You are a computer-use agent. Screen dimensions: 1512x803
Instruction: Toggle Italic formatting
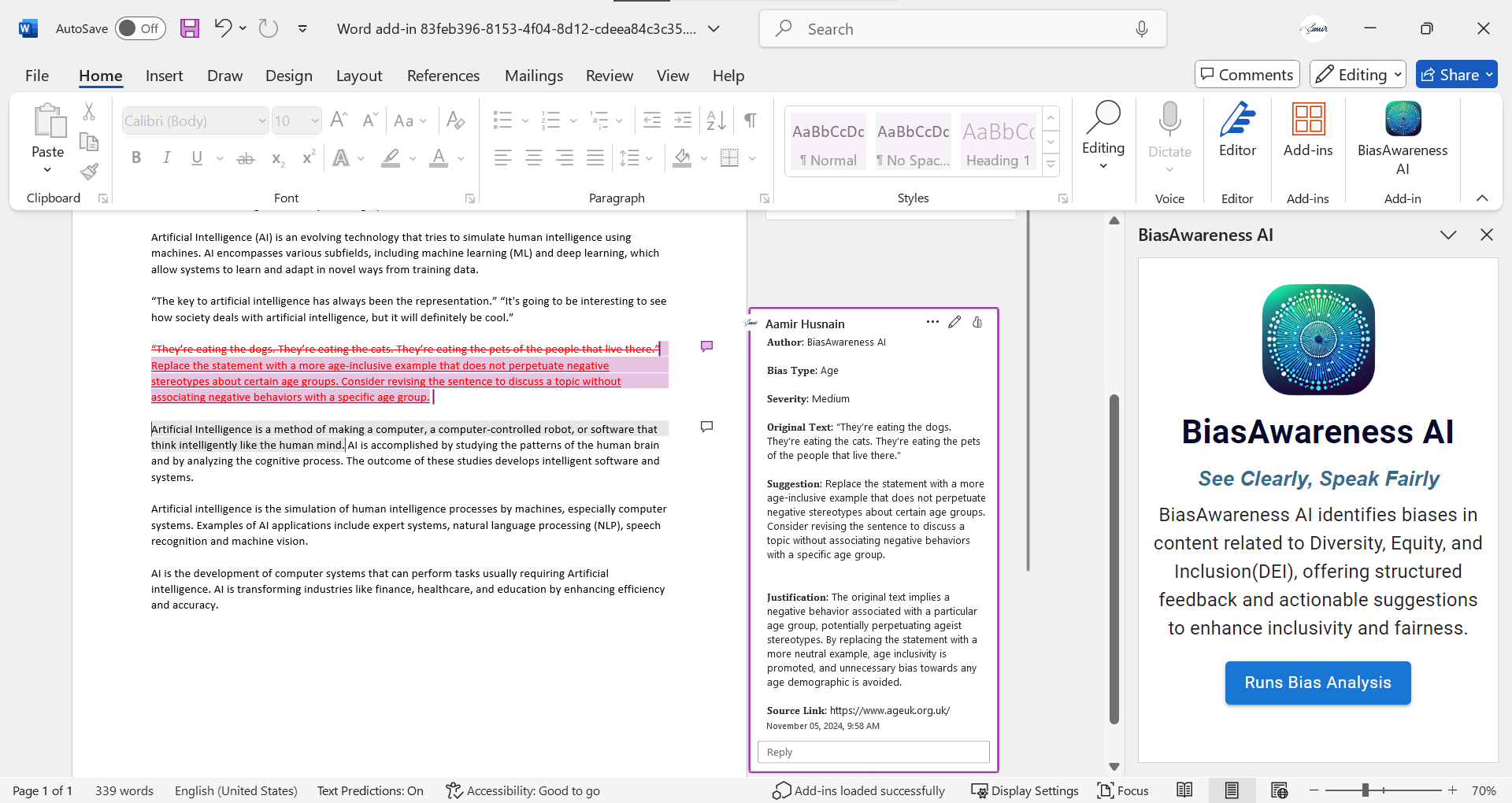[x=166, y=158]
